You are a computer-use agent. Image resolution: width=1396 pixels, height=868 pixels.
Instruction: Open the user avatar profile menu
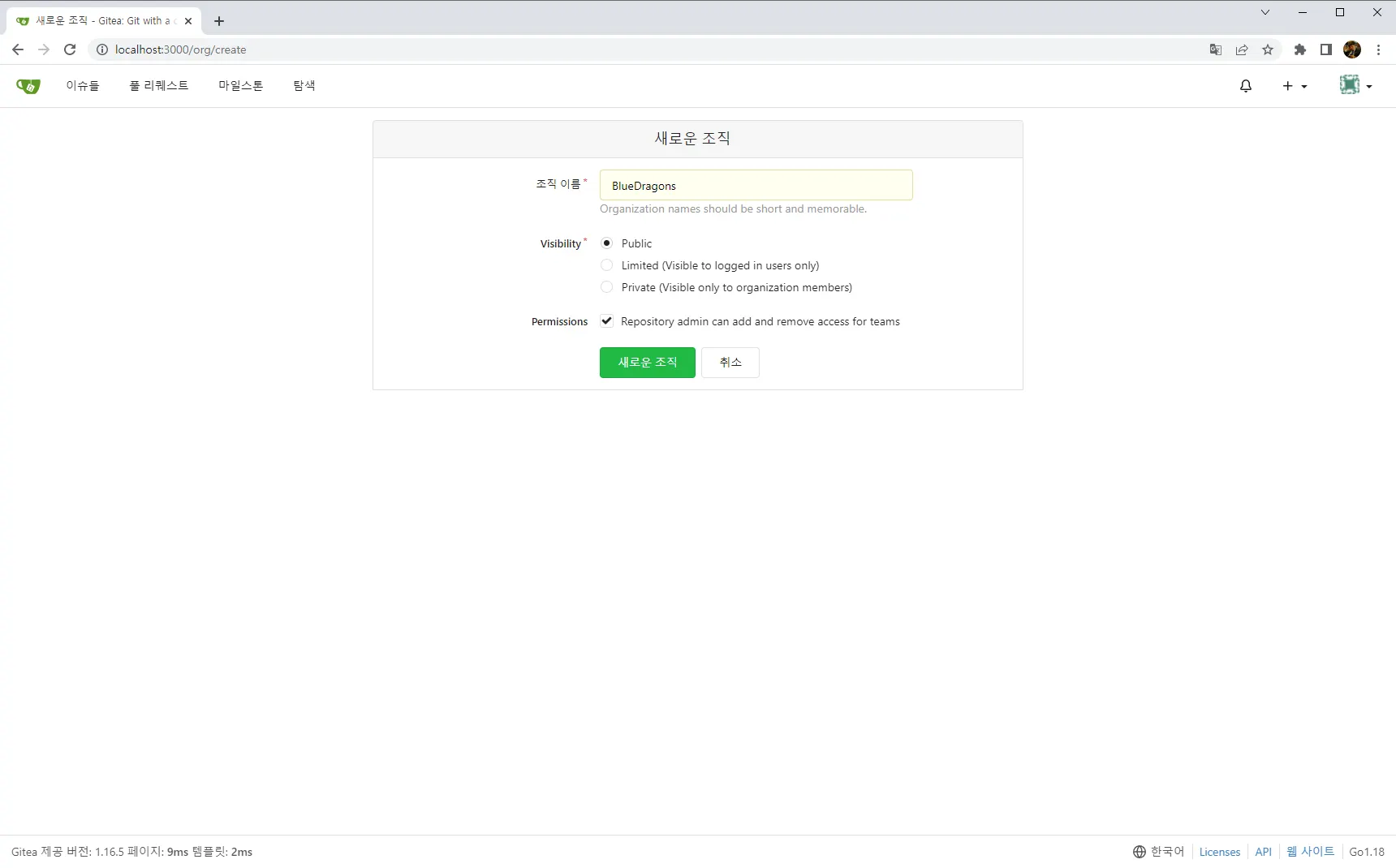[1355, 85]
